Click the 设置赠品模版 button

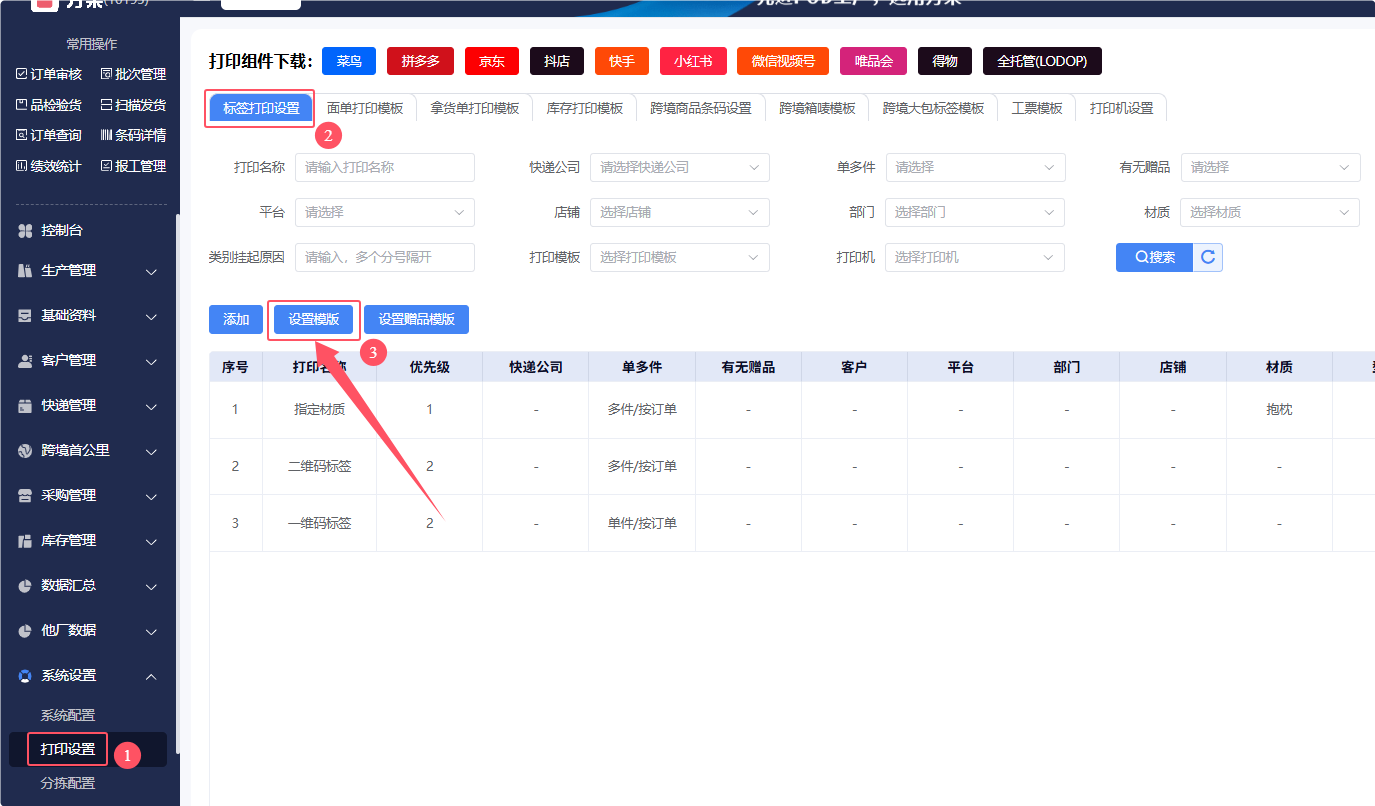point(416,319)
